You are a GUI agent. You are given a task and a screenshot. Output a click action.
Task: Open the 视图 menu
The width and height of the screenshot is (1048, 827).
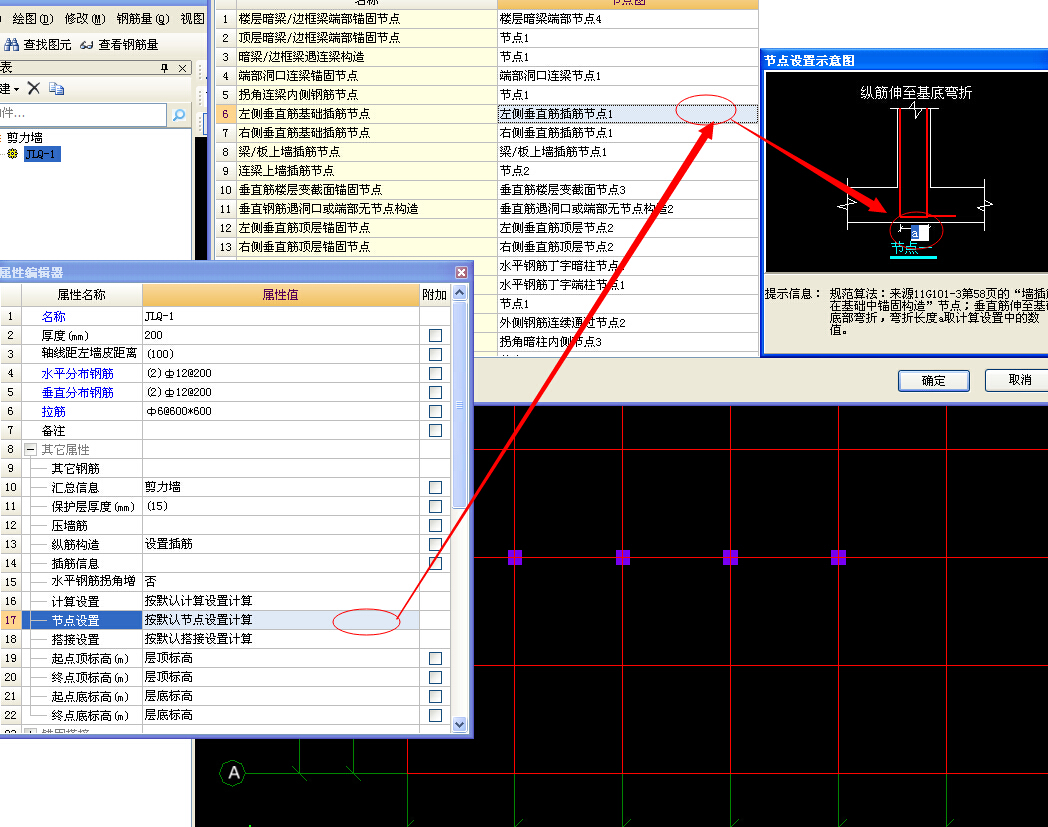tap(192, 19)
